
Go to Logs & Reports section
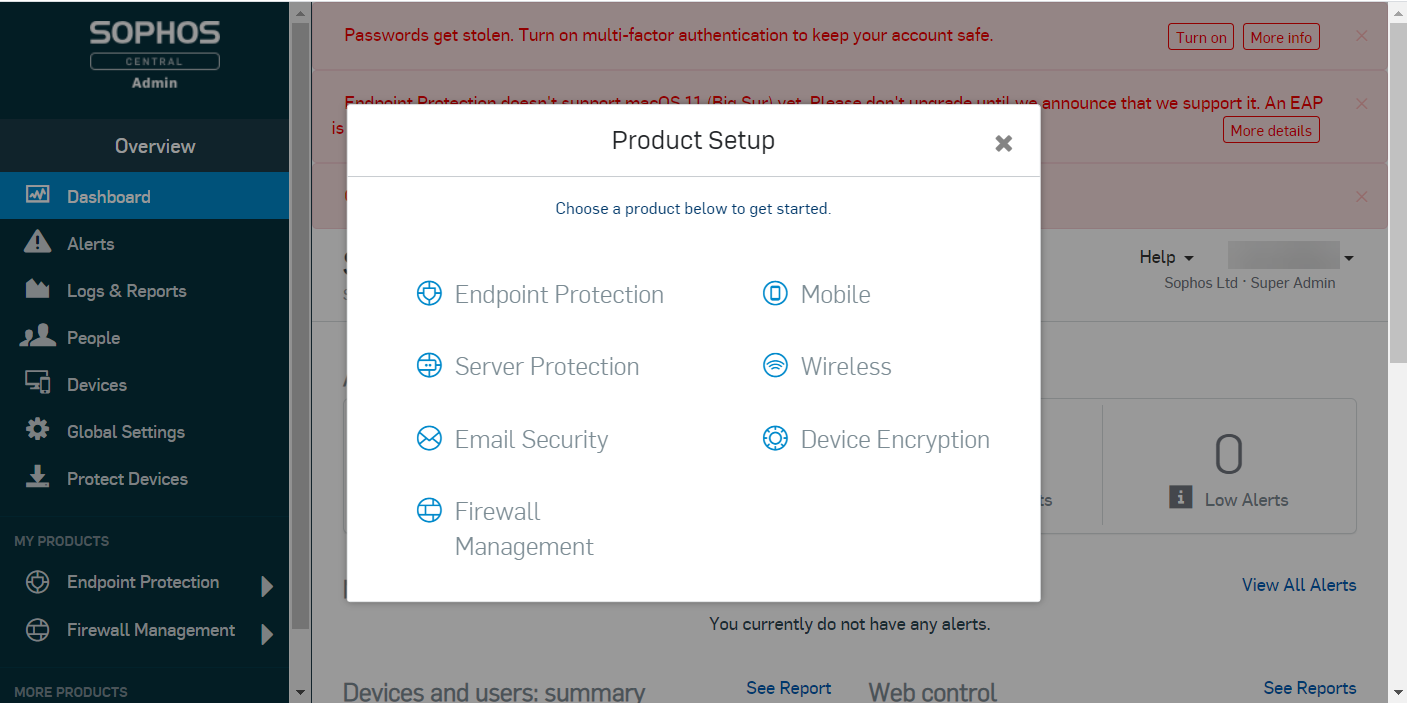126,291
